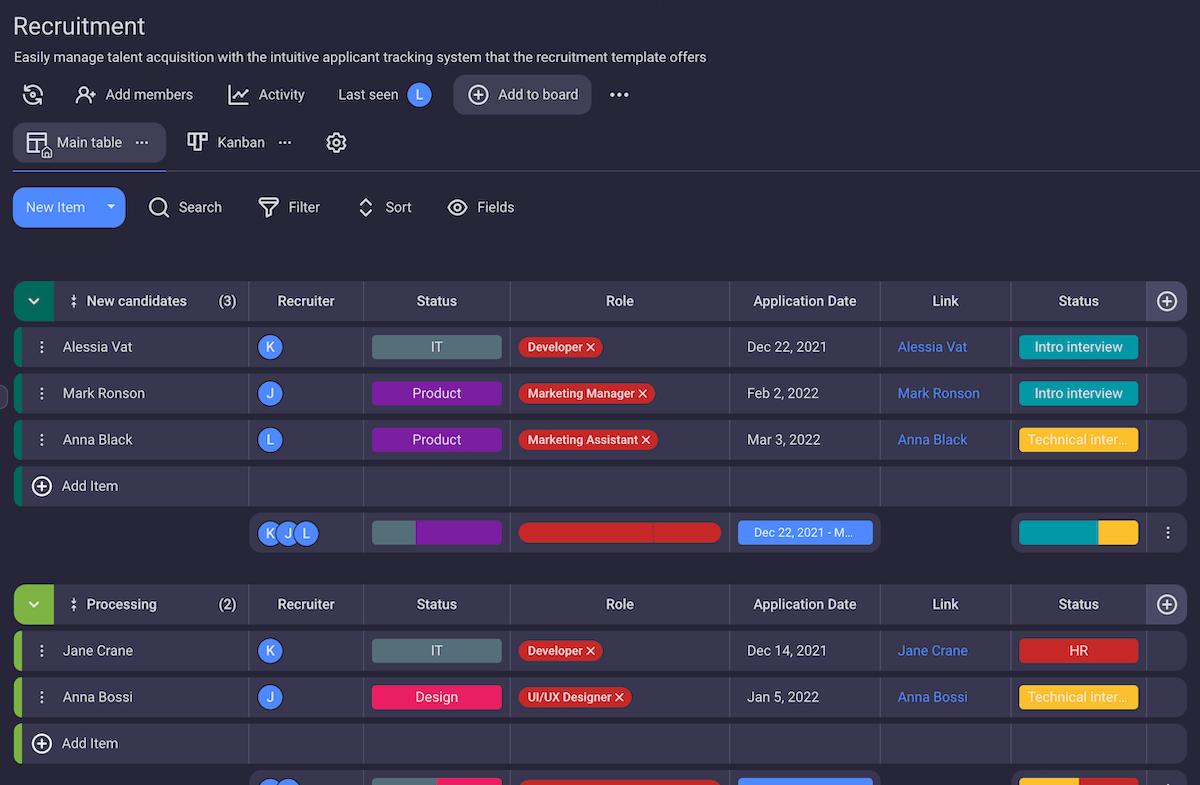This screenshot has width=1200, height=785.
Task: Remove Marketing Manager role tag
Action: [643, 394]
